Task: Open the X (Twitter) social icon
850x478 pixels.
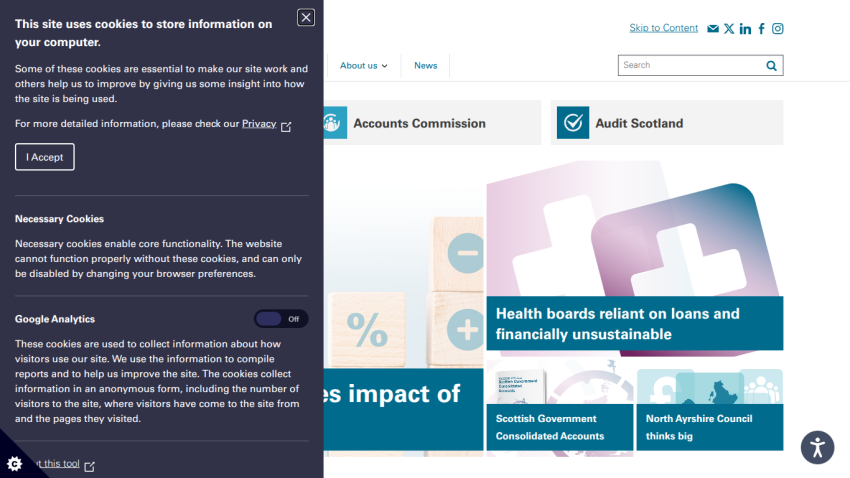Action: 729,29
